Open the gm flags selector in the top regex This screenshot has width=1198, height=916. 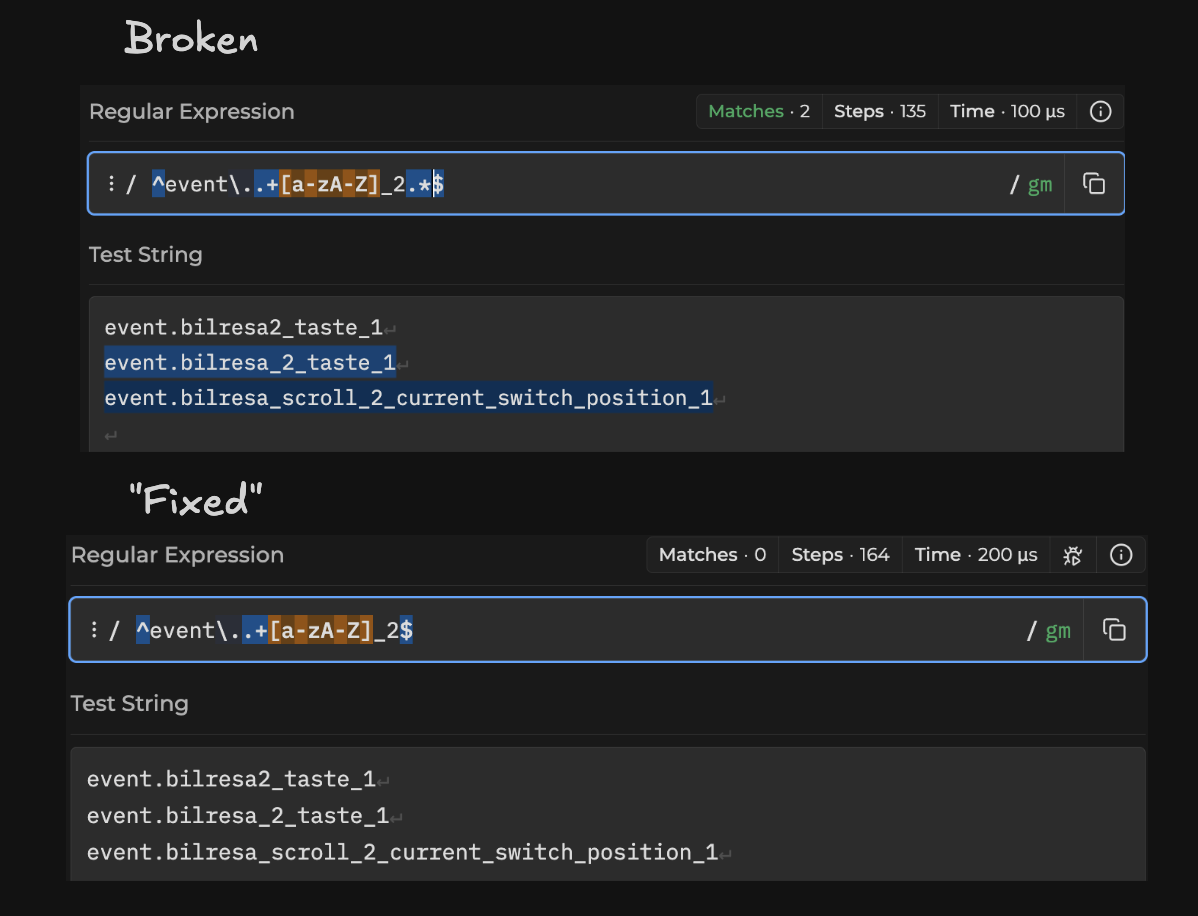tap(1040, 184)
